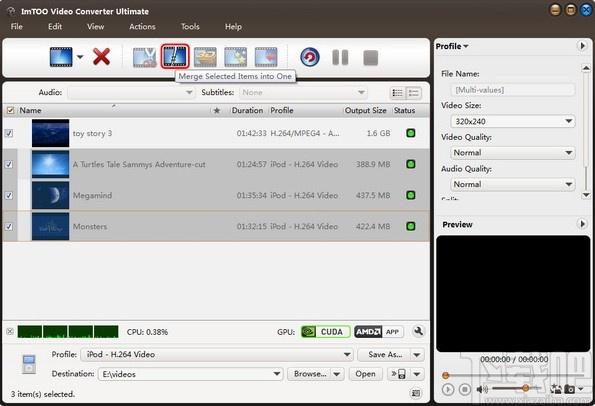This screenshot has width=595, height=406.
Task: Click Merge Selected Items into One icon
Action: point(175,57)
